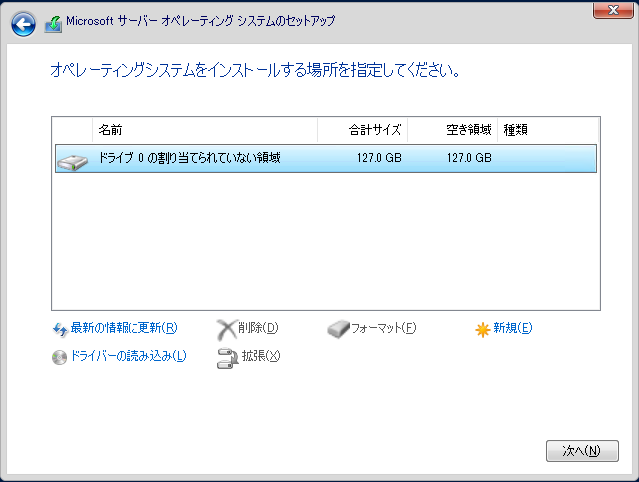Click the orange star icon beside 新規
The height and width of the screenshot is (482, 639).
(483, 329)
